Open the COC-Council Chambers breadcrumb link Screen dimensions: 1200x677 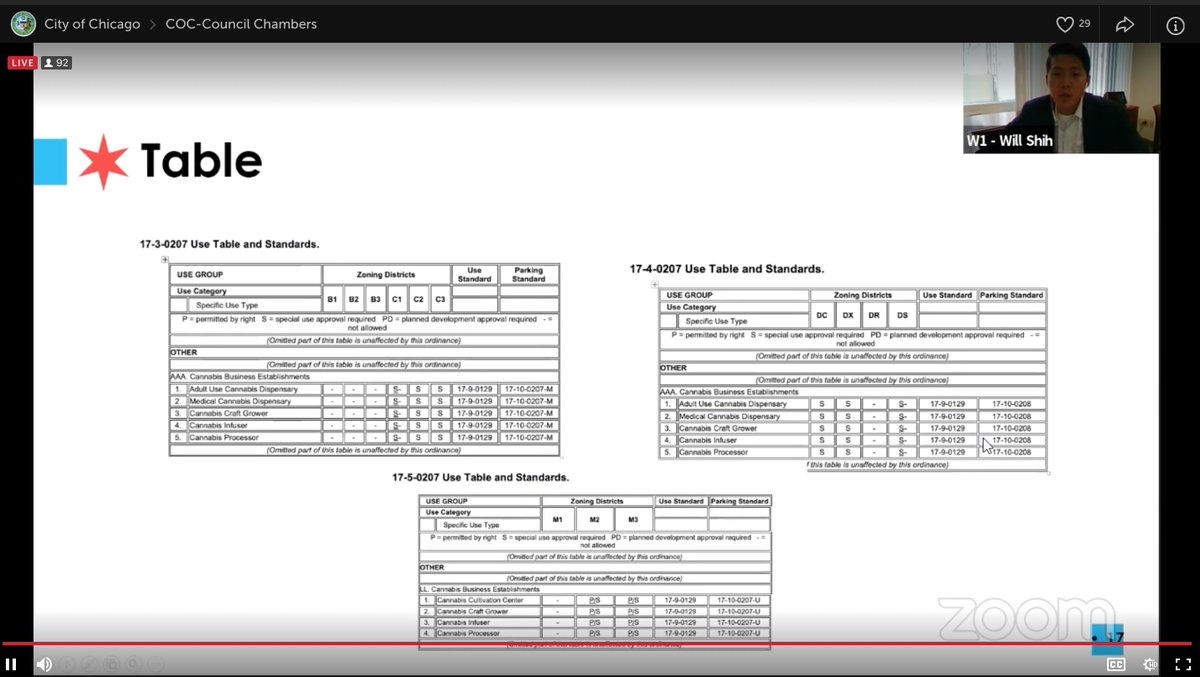241,24
